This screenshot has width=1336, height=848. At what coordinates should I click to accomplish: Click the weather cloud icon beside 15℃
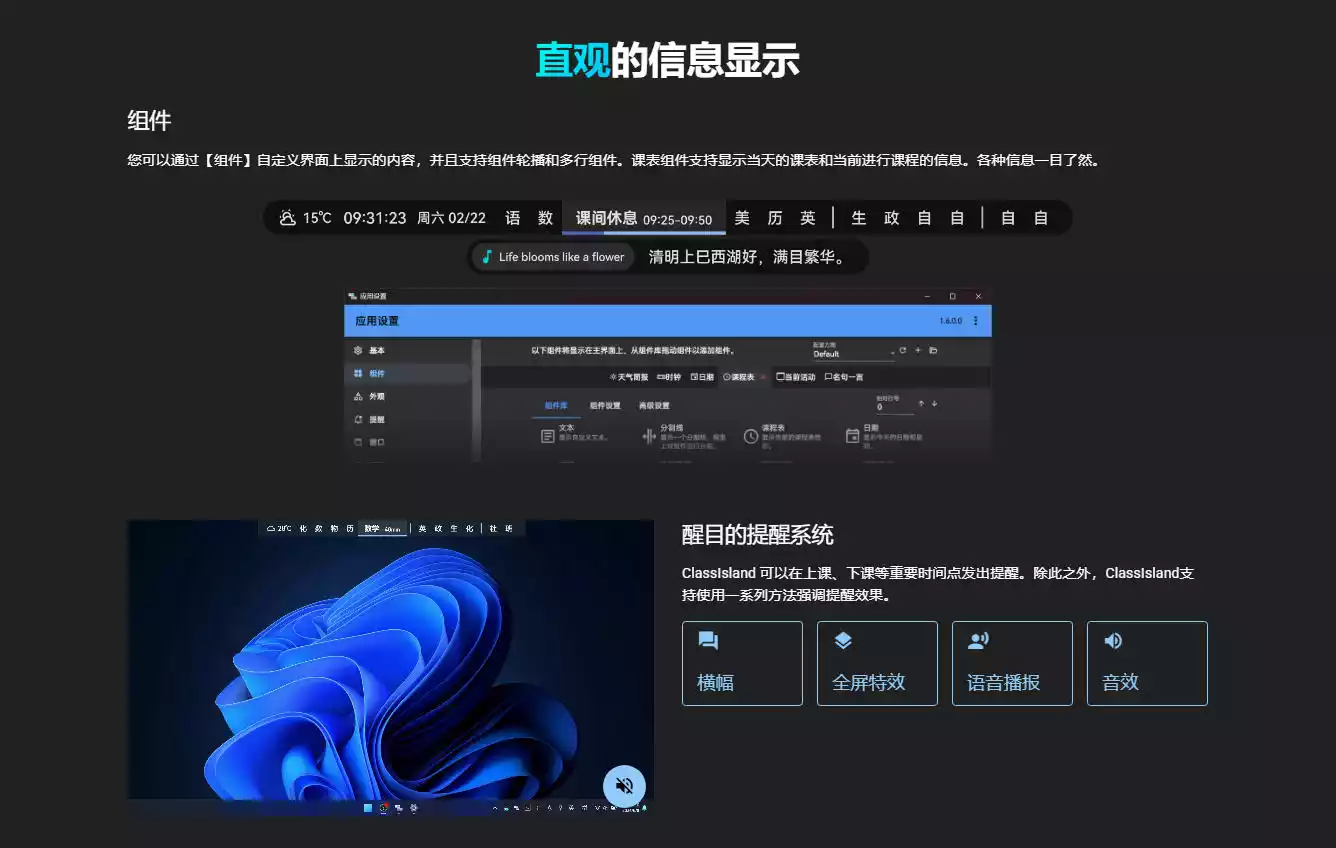point(287,218)
